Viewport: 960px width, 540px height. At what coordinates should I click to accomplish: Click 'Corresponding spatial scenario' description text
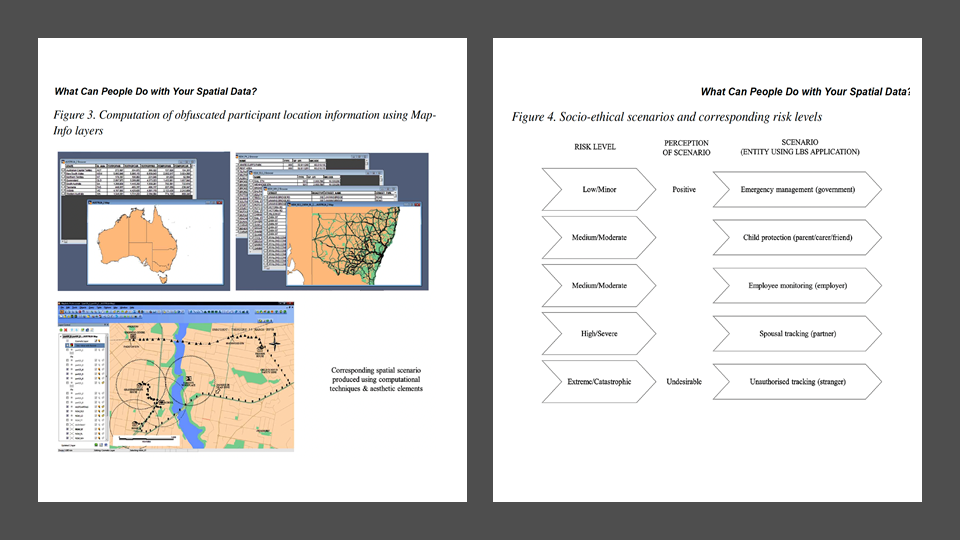click(x=376, y=379)
